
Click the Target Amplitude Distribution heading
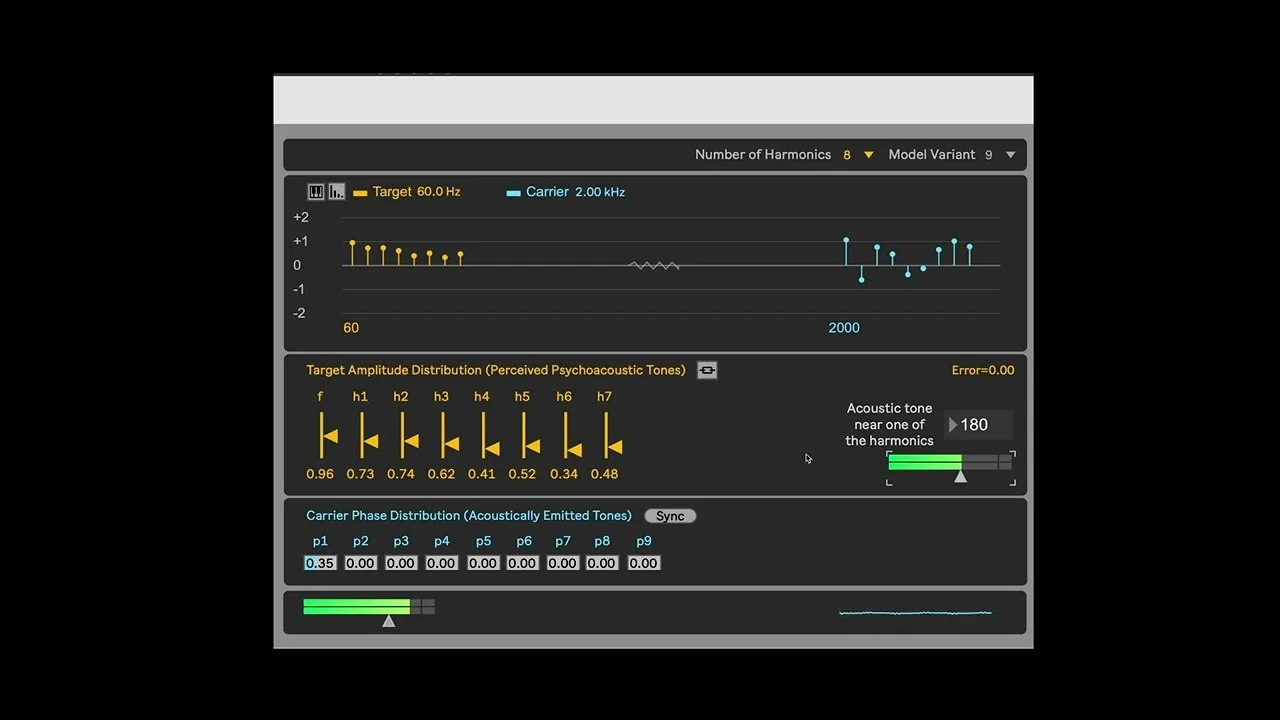pos(496,370)
